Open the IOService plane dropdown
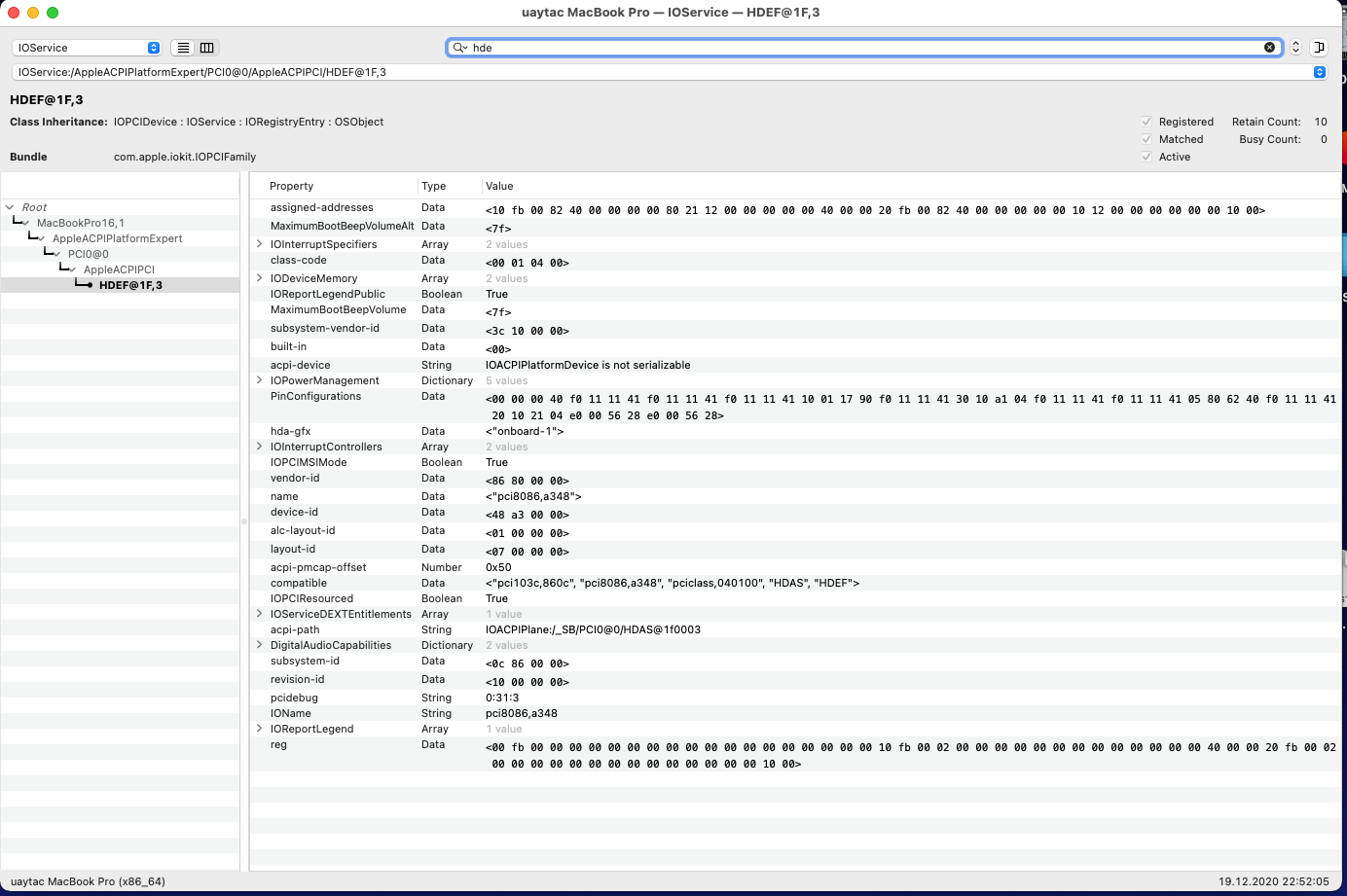1347x896 pixels. (87, 48)
